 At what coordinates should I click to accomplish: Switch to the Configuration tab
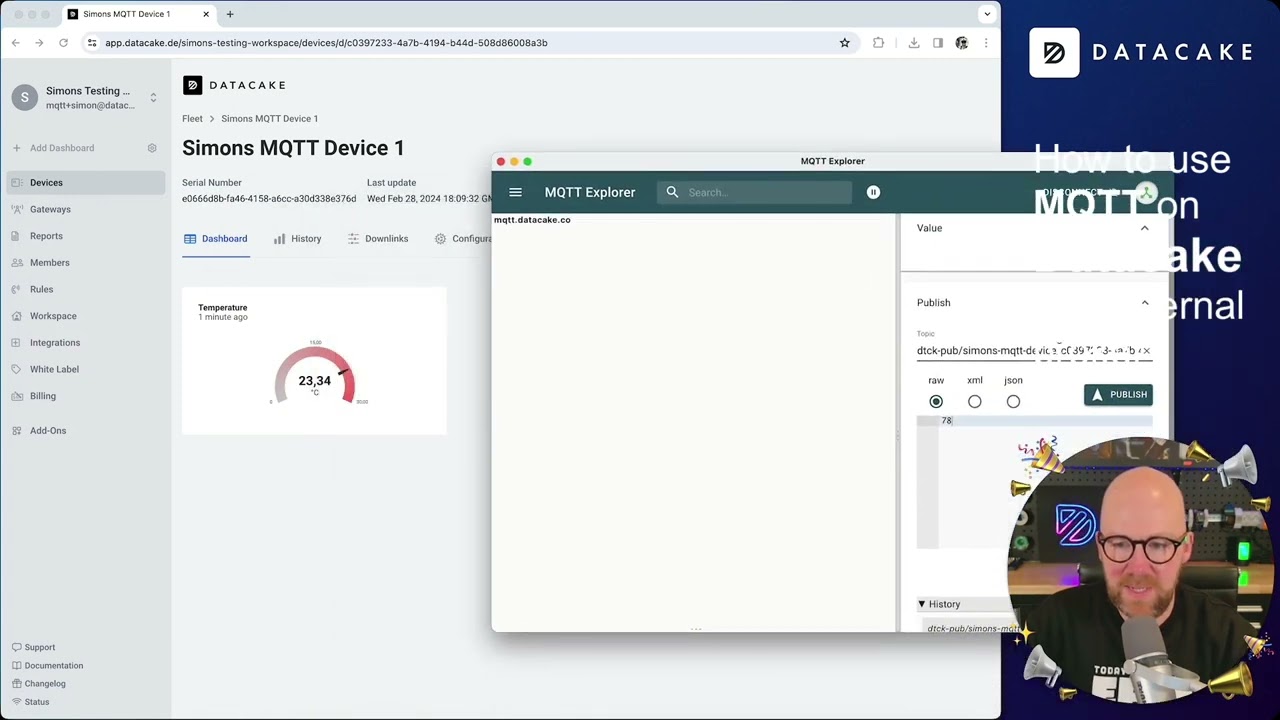pos(463,239)
